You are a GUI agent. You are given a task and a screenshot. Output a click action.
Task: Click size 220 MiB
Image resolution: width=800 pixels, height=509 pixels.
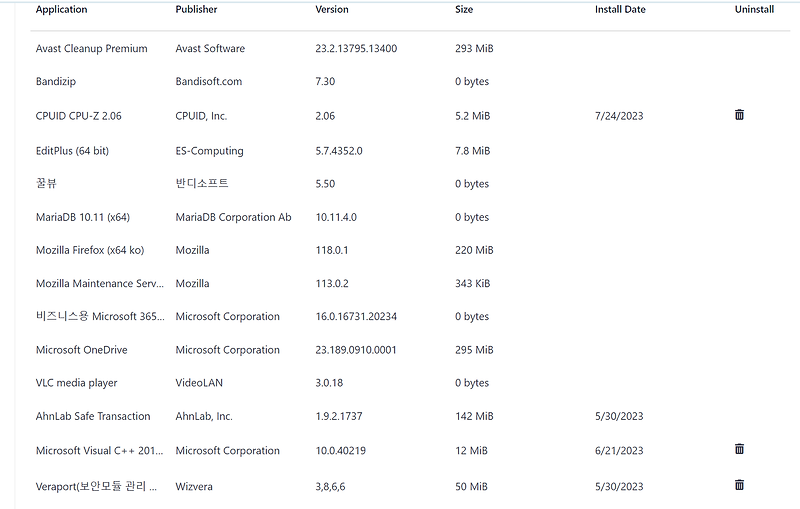point(474,250)
